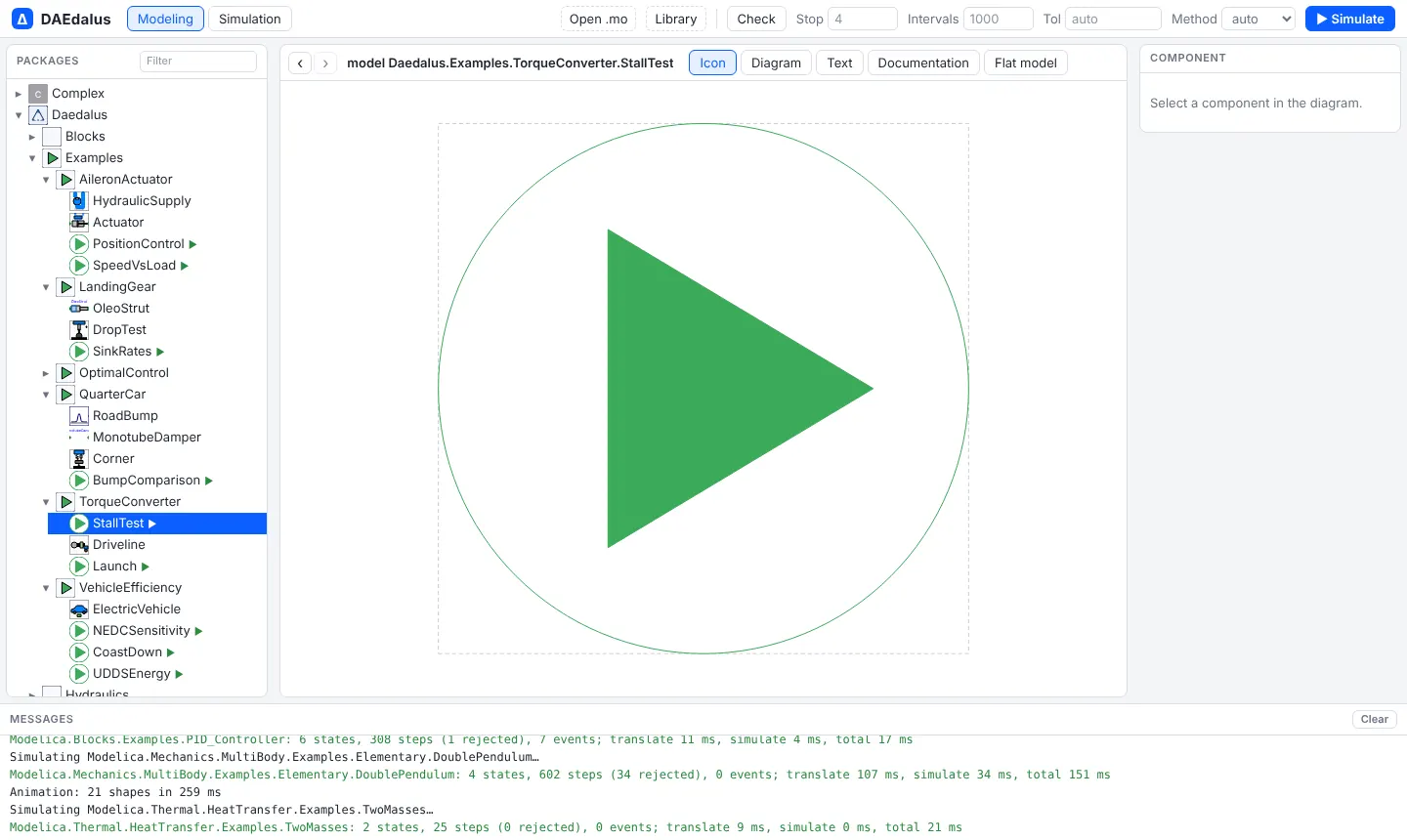This screenshot has width=1407, height=840.
Task: Switch to Modeling mode
Action: coord(165,19)
